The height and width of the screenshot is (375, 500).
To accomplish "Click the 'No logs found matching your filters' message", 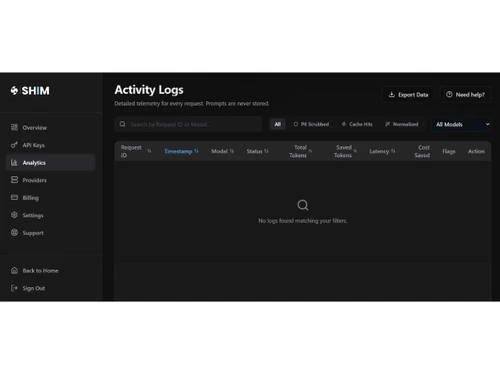I will pyautogui.click(x=303, y=221).
